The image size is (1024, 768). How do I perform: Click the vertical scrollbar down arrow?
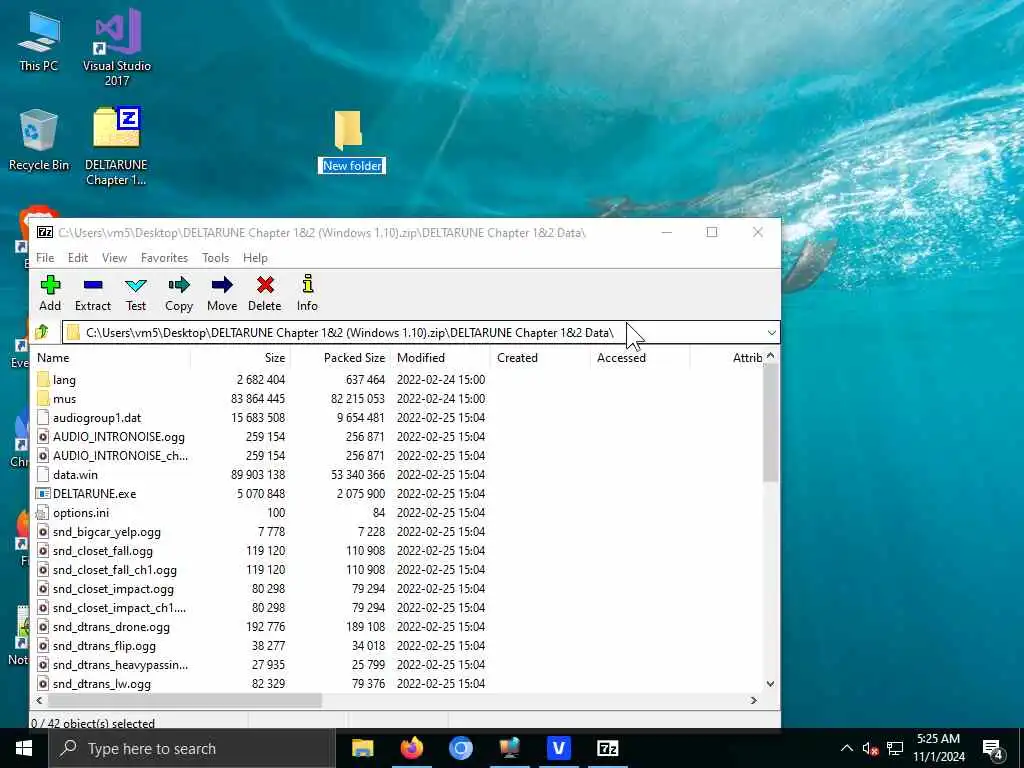click(770, 684)
